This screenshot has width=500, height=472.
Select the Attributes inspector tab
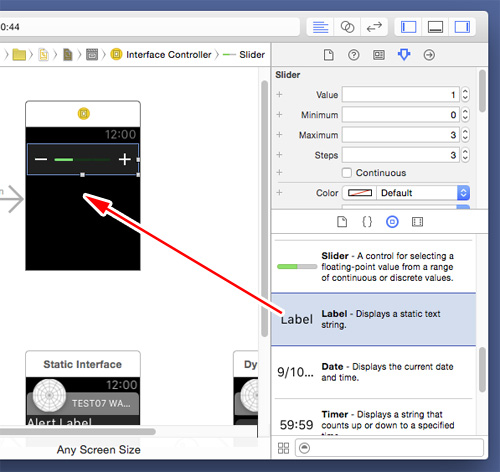404,55
